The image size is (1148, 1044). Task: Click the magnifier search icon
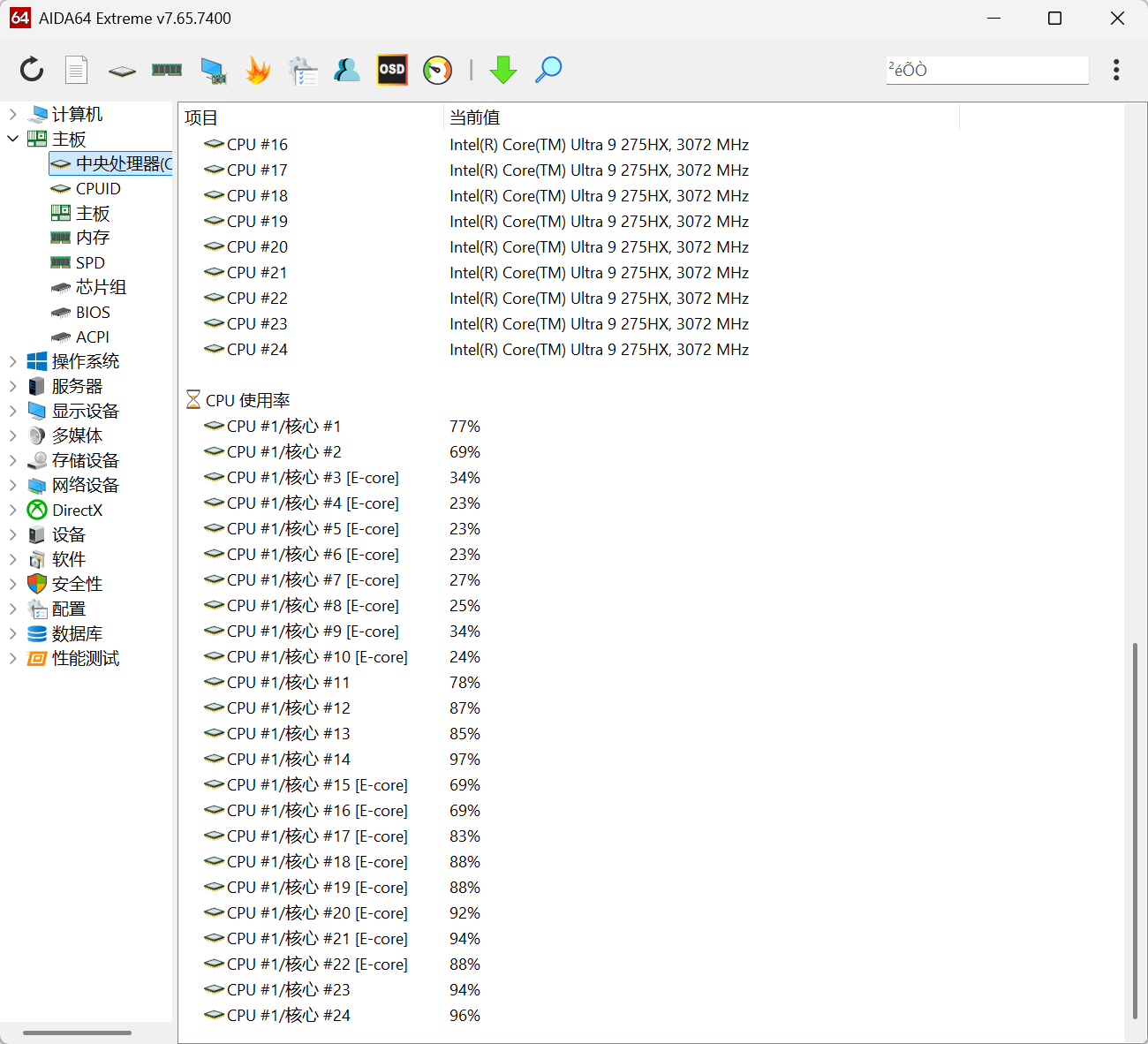(548, 70)
